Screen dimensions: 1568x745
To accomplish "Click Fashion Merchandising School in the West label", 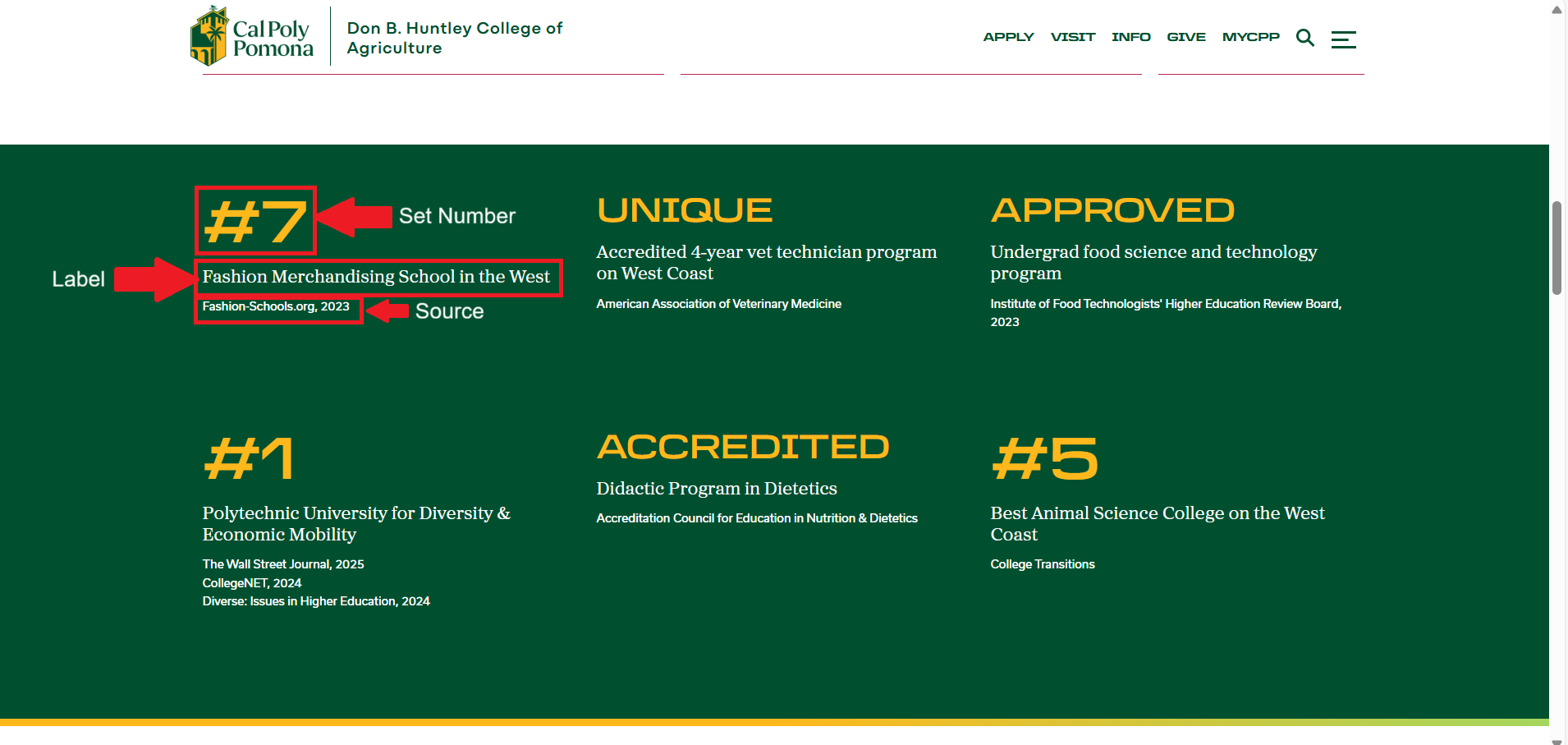I will point(376,277).
